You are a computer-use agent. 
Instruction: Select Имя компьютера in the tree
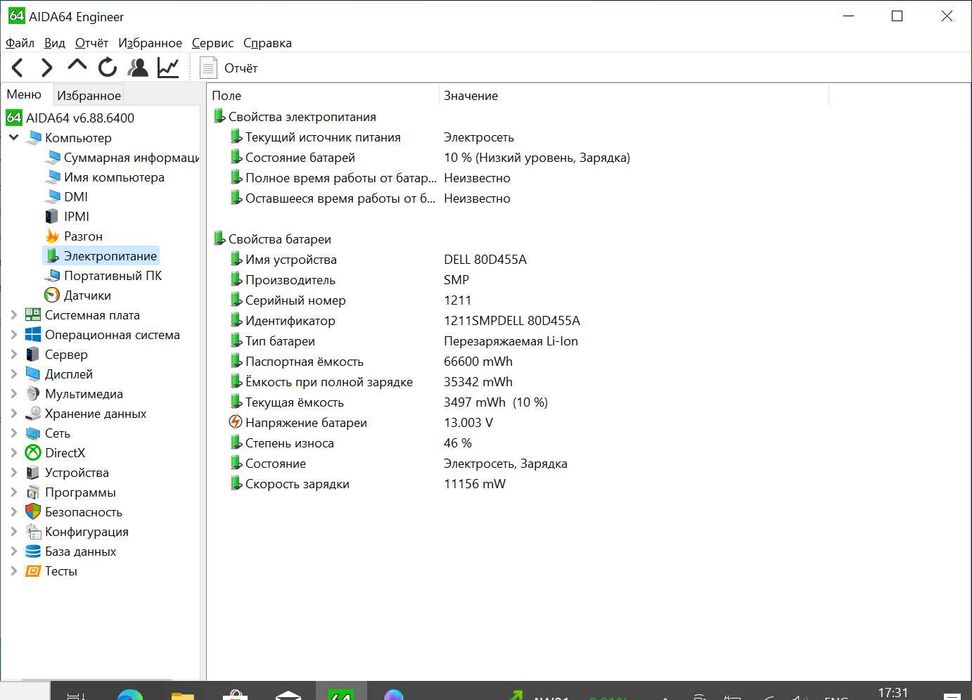105,177
